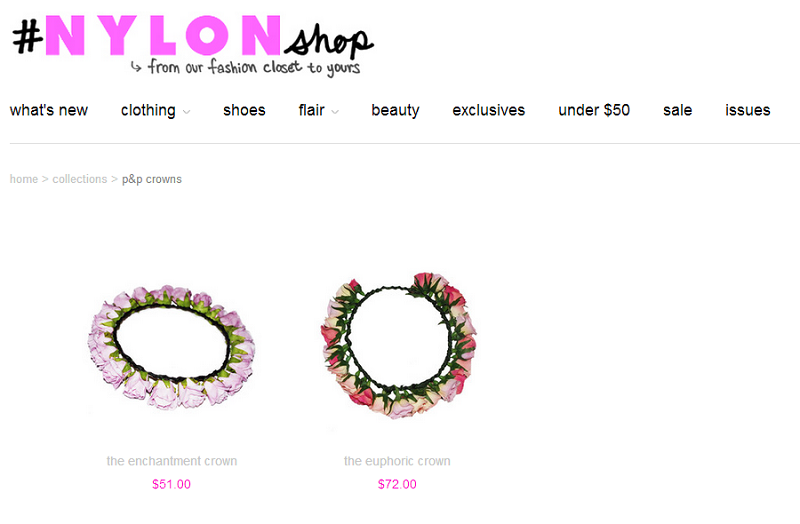Screen dimensions: 800x524
Task: Browse the exclusives section
Action: coord(489,110)
